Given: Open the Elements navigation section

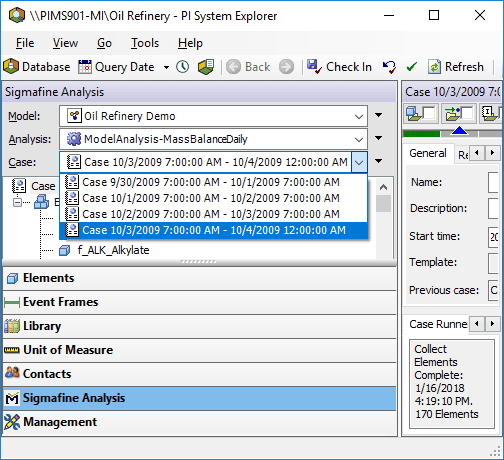Looking at the screenshot, I should (x=199, y=278).
